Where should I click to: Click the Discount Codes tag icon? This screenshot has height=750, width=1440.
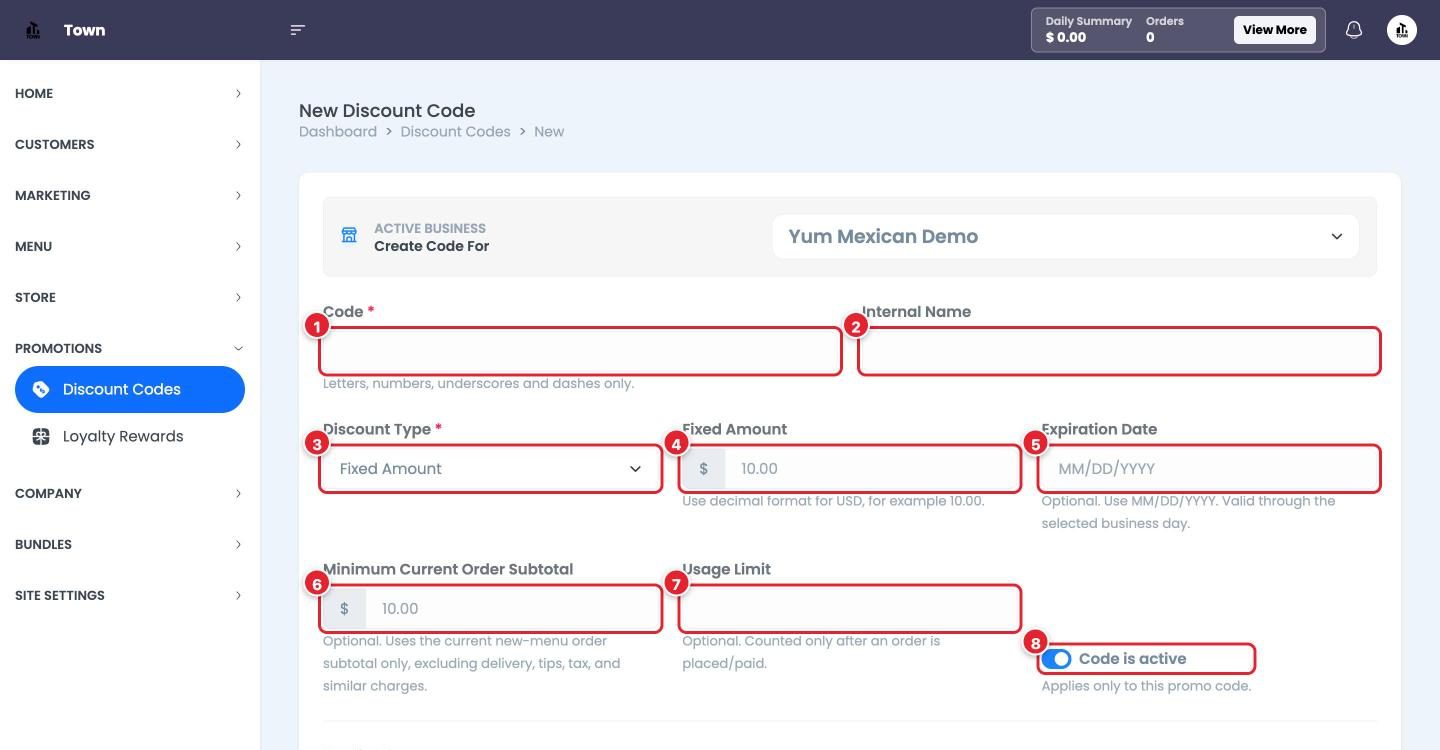click(41, 390)
